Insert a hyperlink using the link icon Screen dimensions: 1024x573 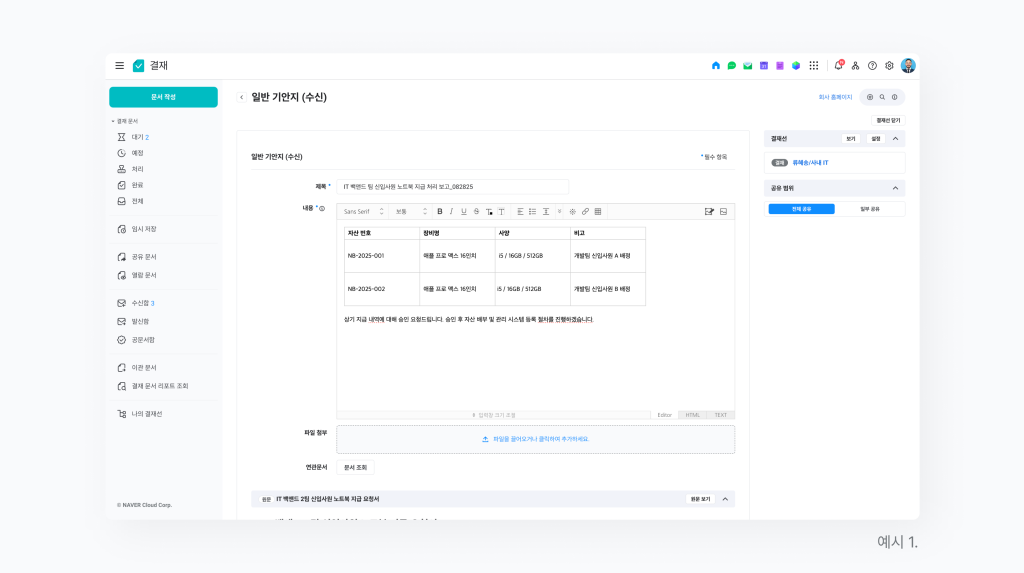[585, 211]
